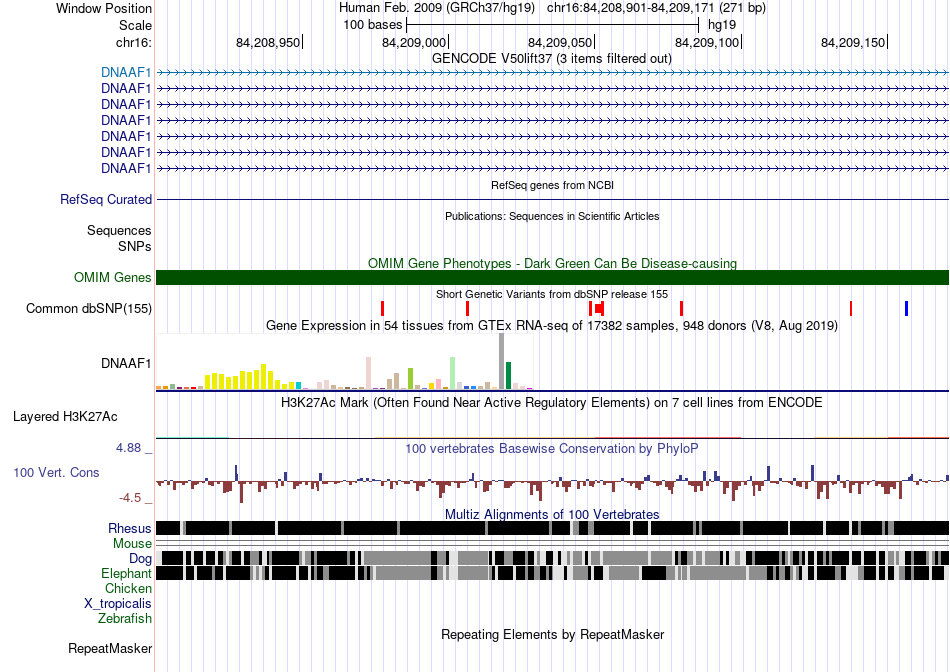Click 100 vertebrates Basewise Conservation title
950x672 pixels.
[x=552, y=449]
